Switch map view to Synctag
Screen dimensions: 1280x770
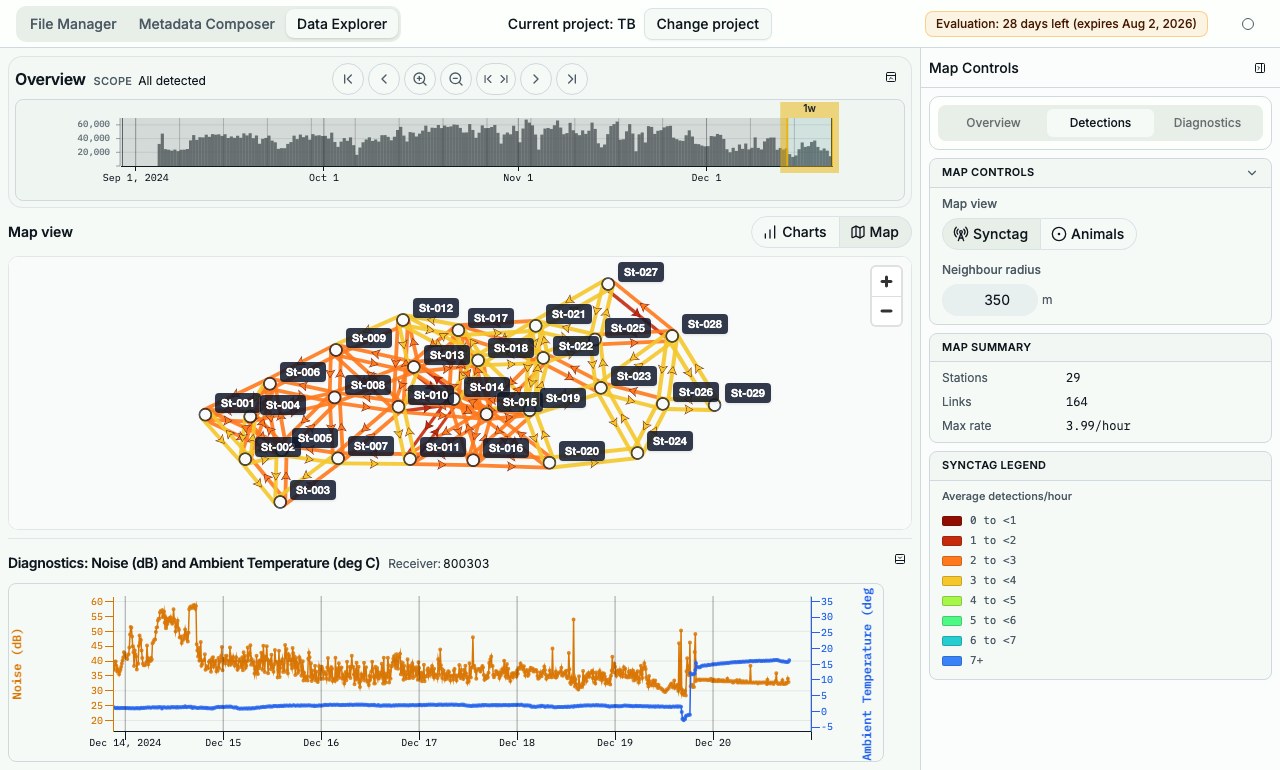[991, 234]
